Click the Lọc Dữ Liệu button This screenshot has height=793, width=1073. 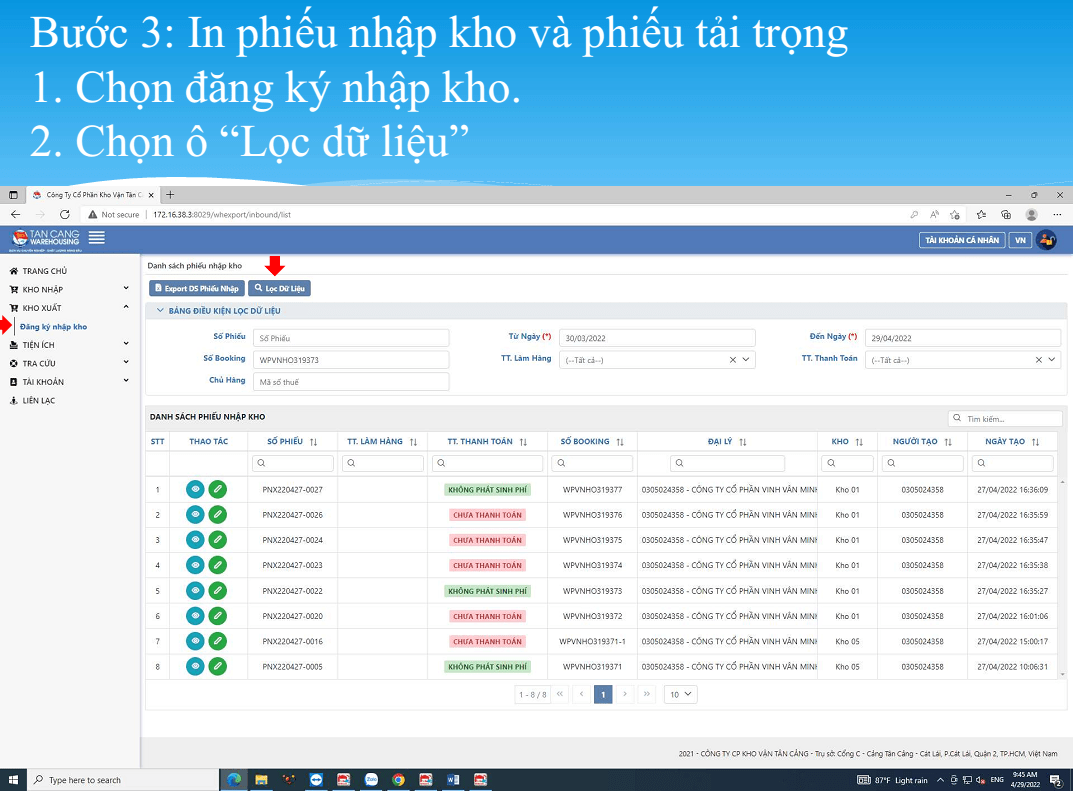(x=279, y=289)
